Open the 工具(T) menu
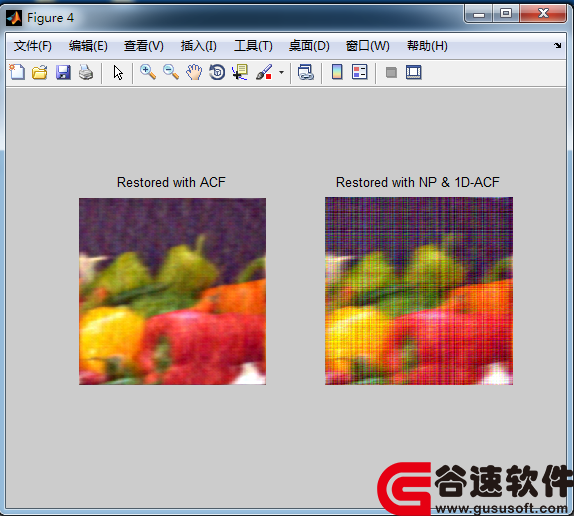574x516 pixels. [x=253, y=46]
